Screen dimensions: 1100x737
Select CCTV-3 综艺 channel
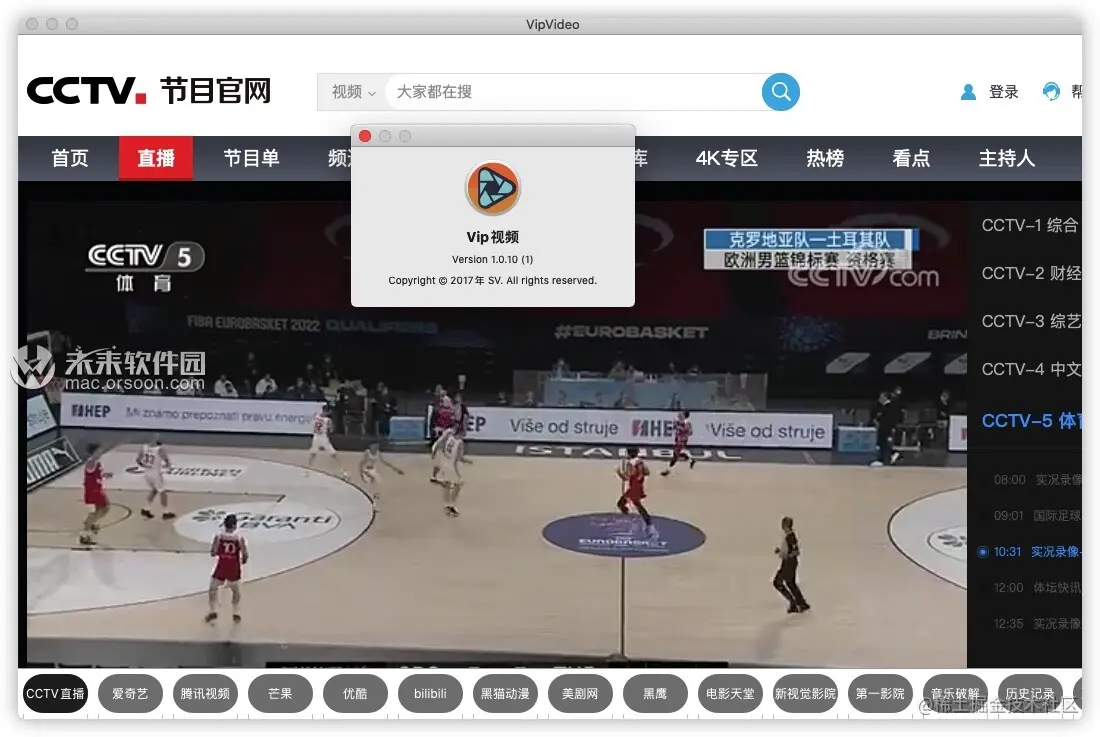[1030, 321]
